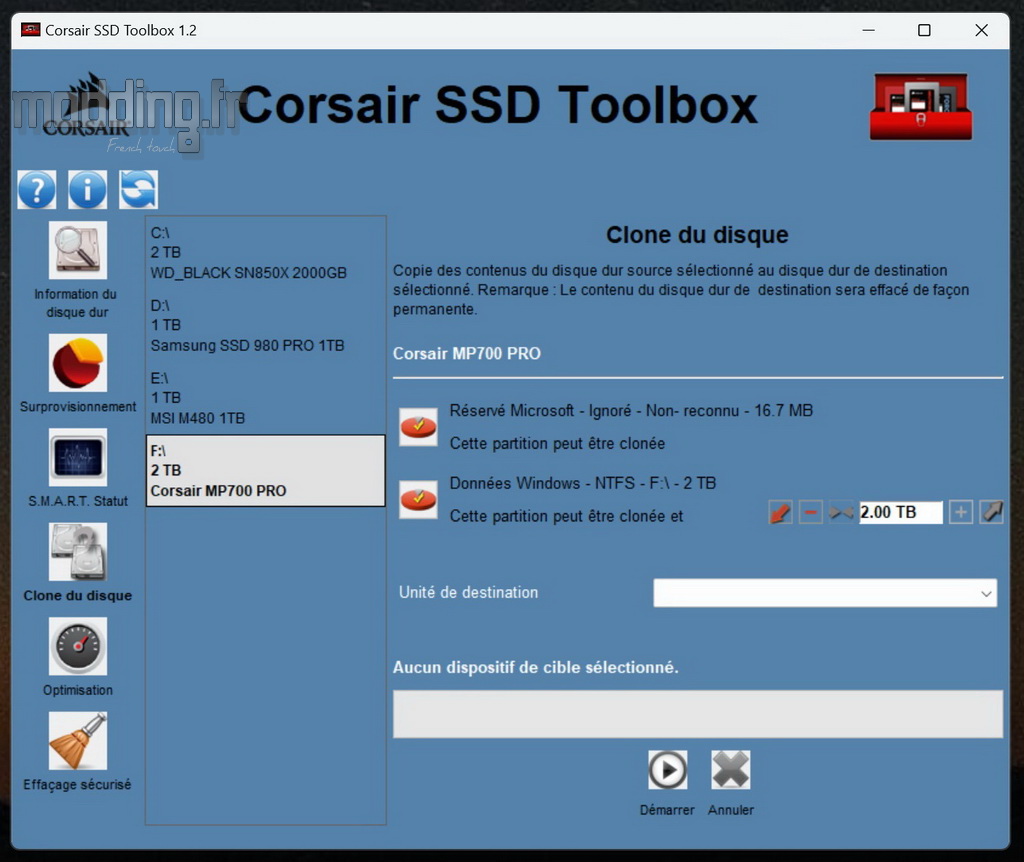
Task: Select the E:\ MSI M480 1TB drive
Action: pyautogui.click(x=266, y=398)
